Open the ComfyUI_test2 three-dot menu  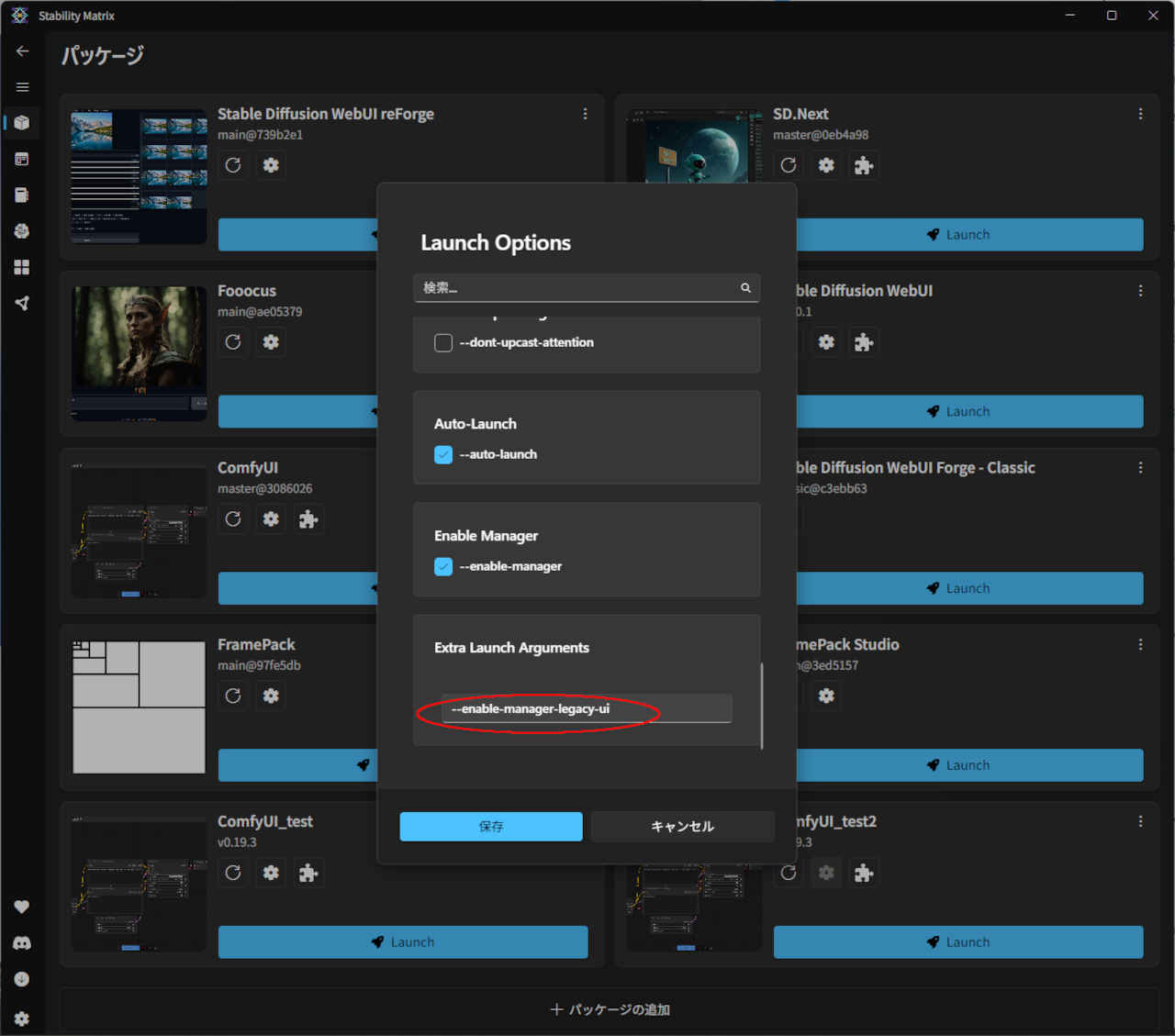(x=1140, y=821)
